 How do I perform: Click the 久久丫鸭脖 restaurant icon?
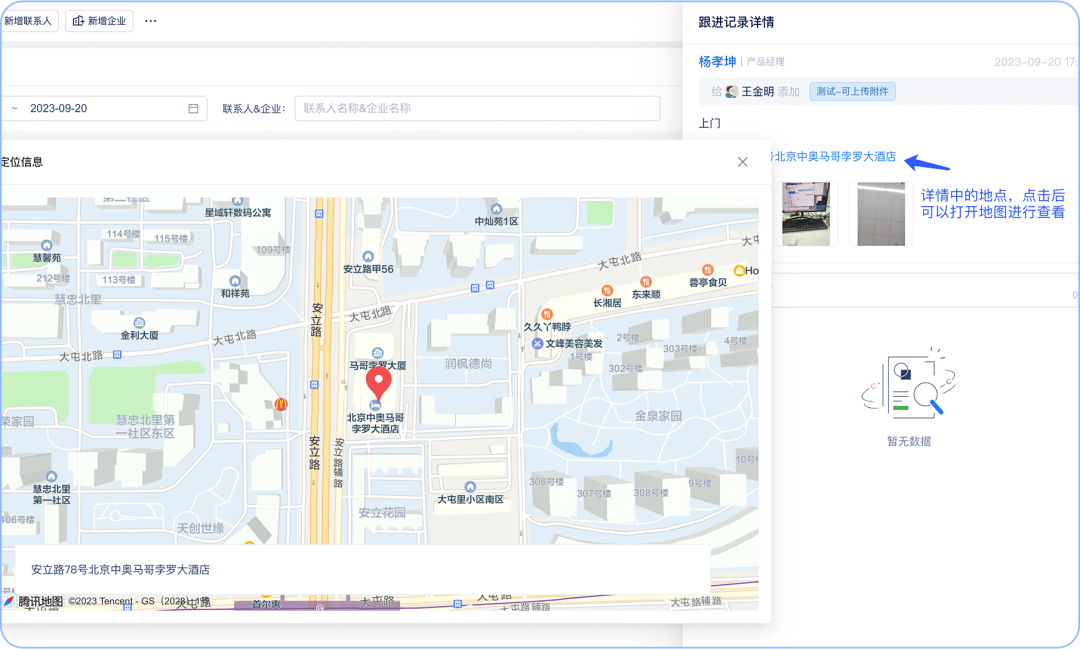click(x=547, y=315)
